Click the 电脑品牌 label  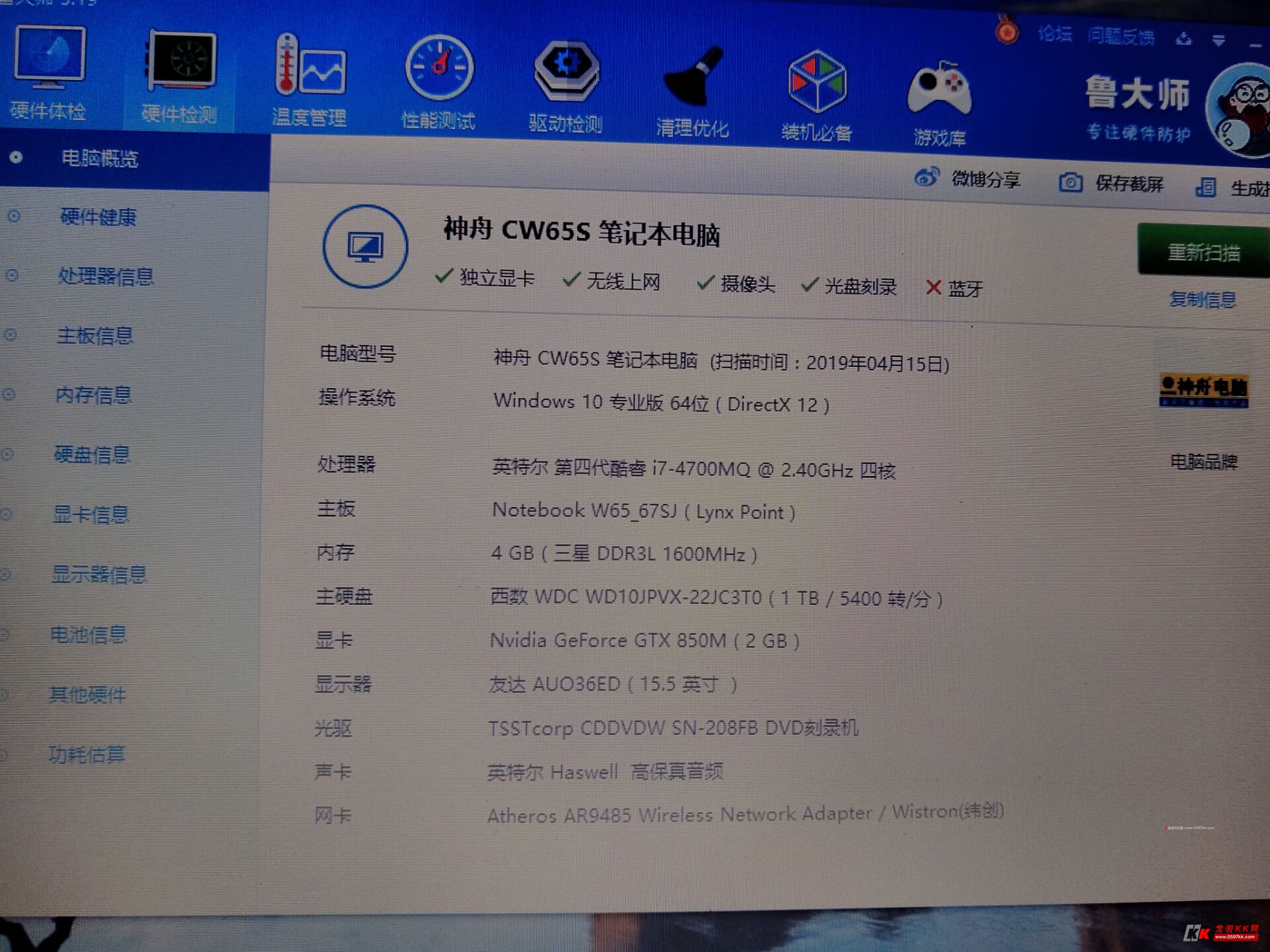[1203, 461]
